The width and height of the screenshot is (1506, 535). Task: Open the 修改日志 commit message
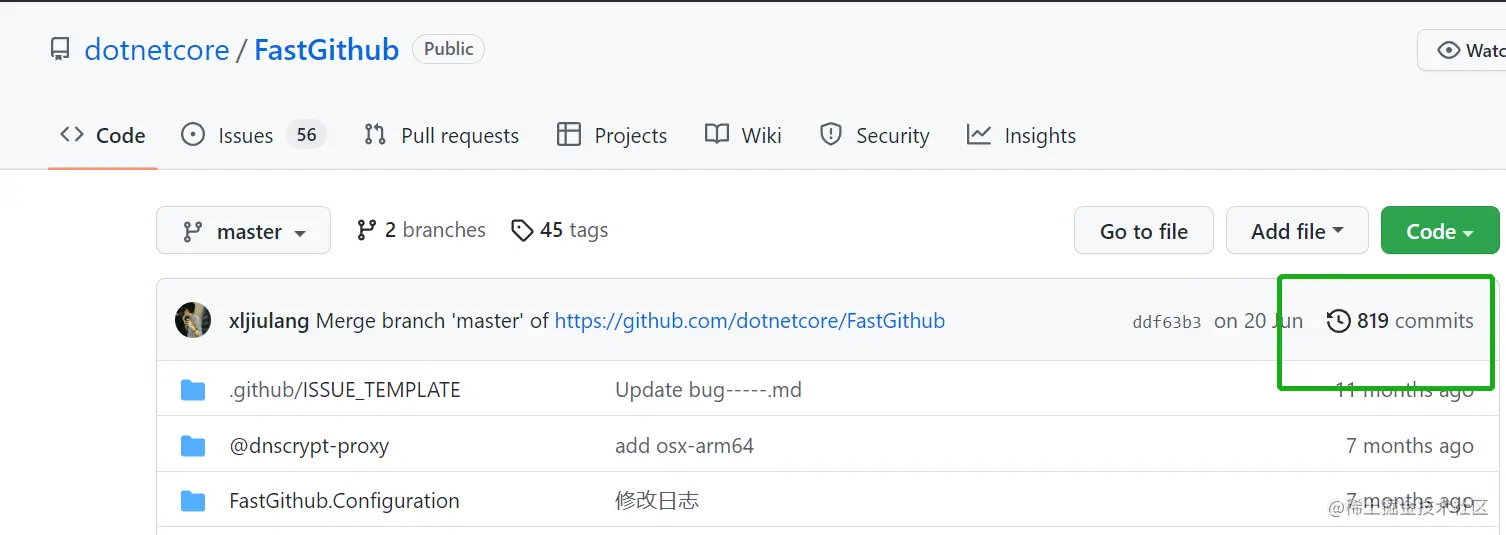tap(657, 501)
